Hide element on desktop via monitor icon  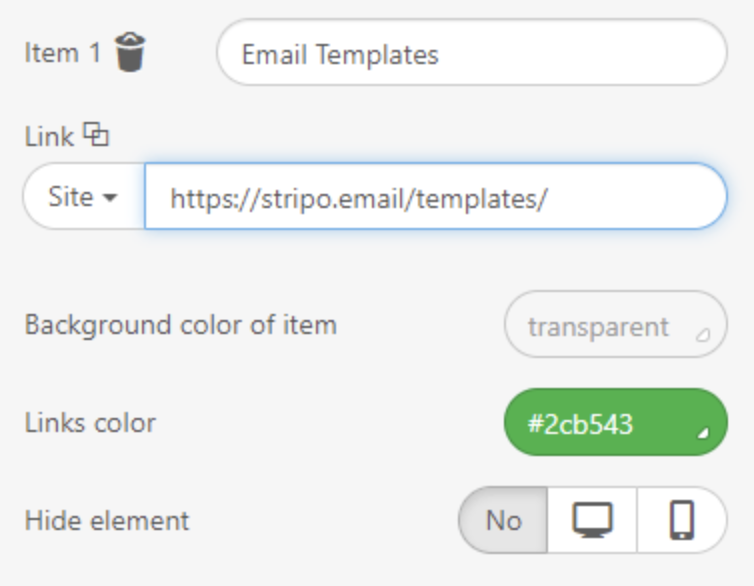click(592, 520)
